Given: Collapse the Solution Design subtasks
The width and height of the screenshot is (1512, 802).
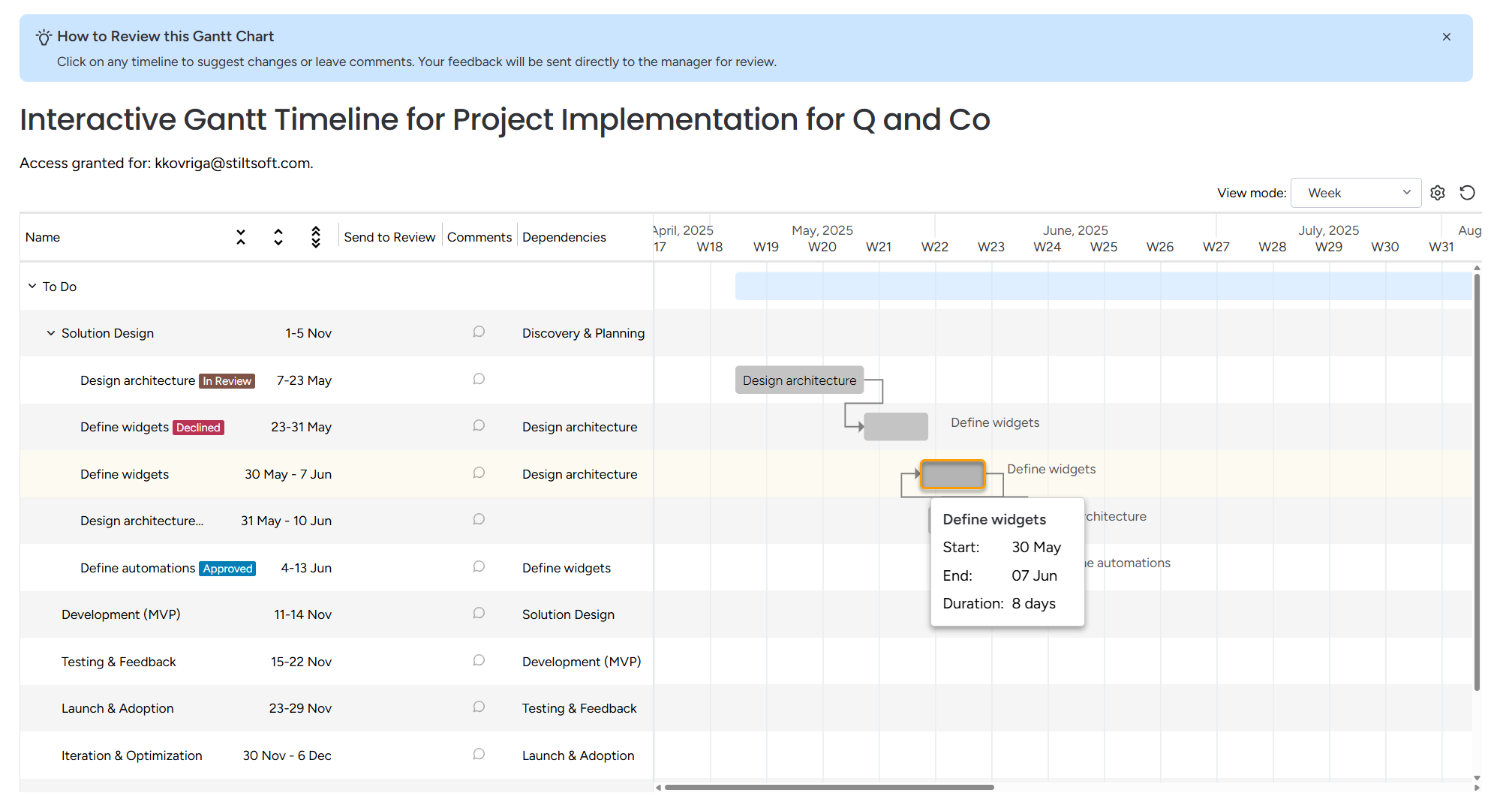Looking at the screenshot, I should coord(51,333).
